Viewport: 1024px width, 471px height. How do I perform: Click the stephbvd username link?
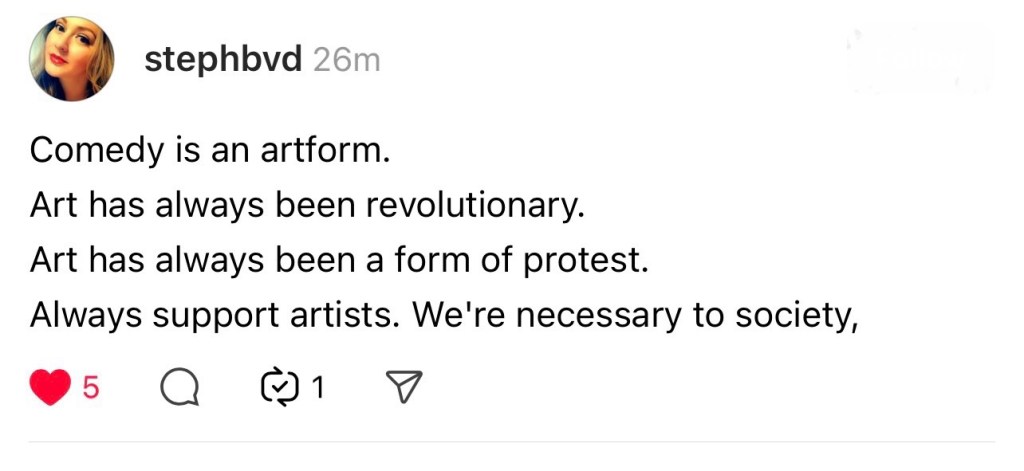(x=223, y=59)
